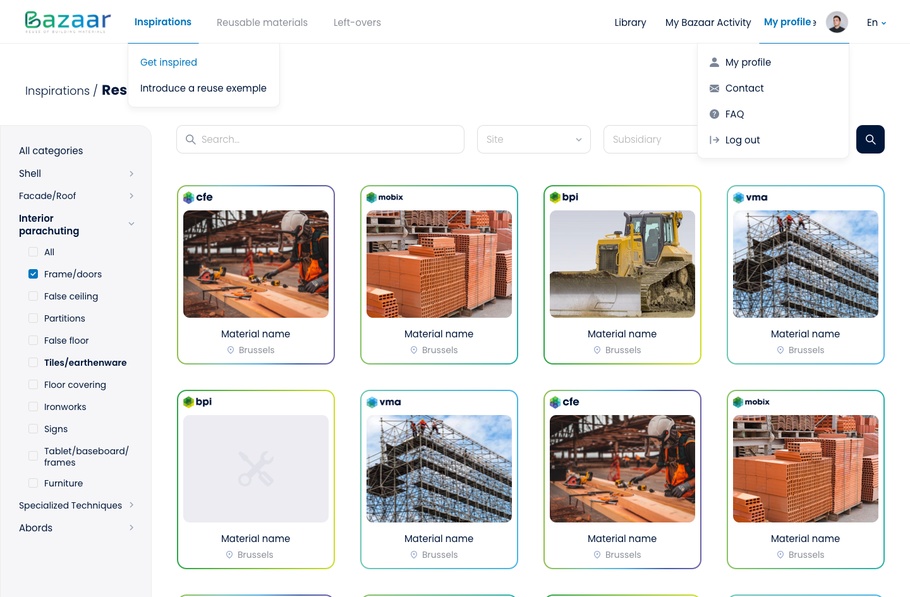Uncheck the Frame/doors checkbox
Screen dimensions: 910x597
click(33, 274)
